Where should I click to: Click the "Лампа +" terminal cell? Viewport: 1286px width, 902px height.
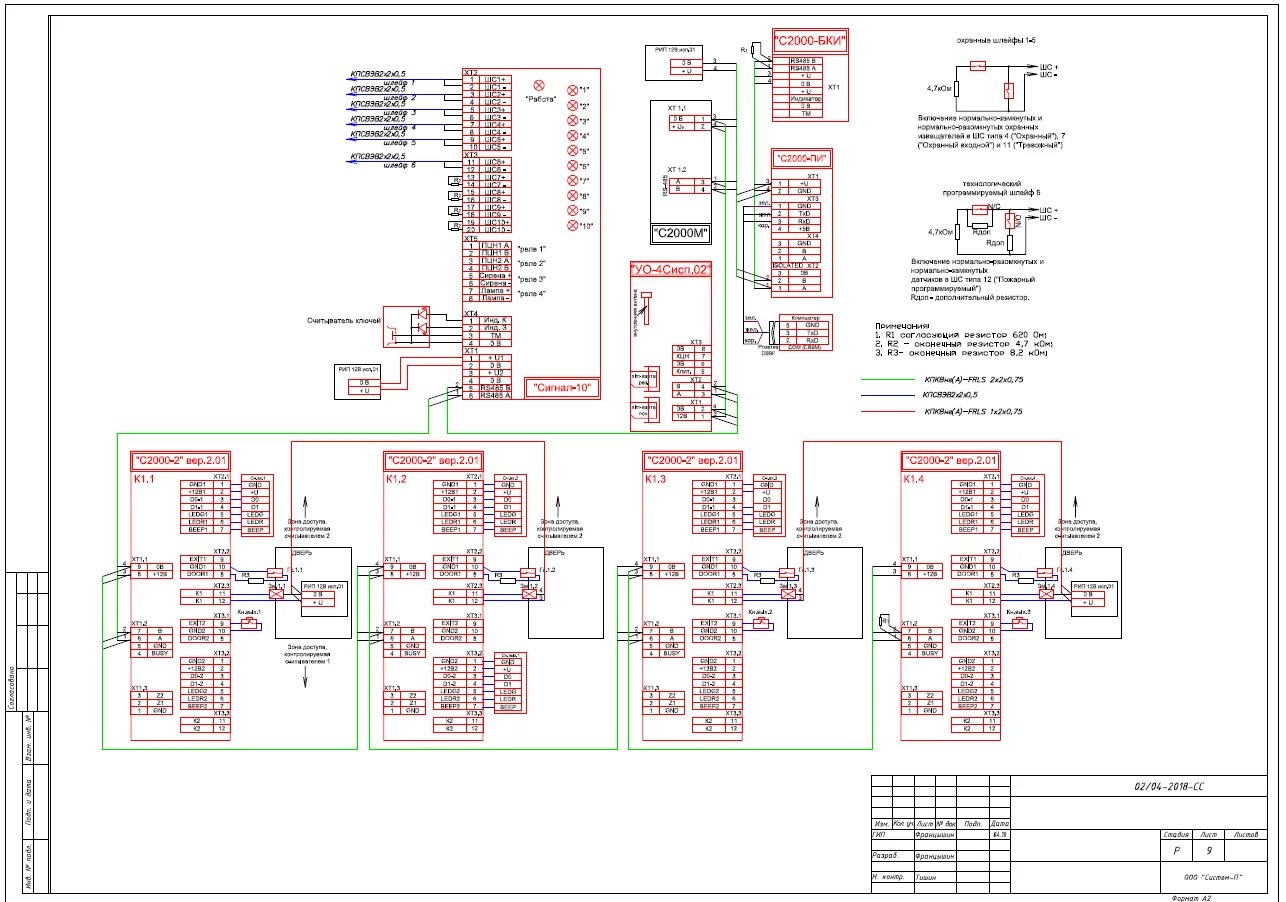pyautogui.click(x=497, y=290)
